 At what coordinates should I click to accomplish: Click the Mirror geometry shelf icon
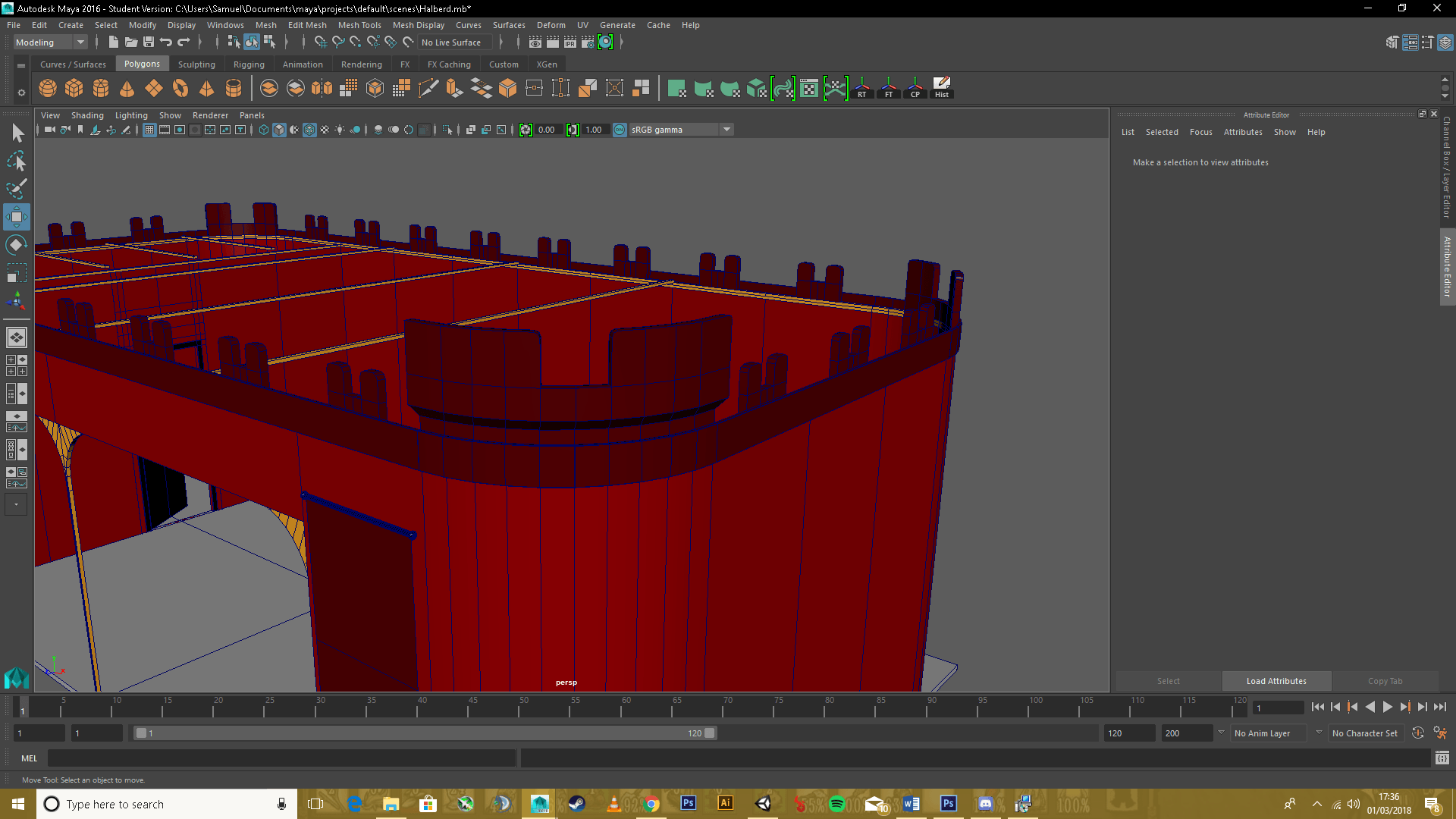tap(322, 89)
